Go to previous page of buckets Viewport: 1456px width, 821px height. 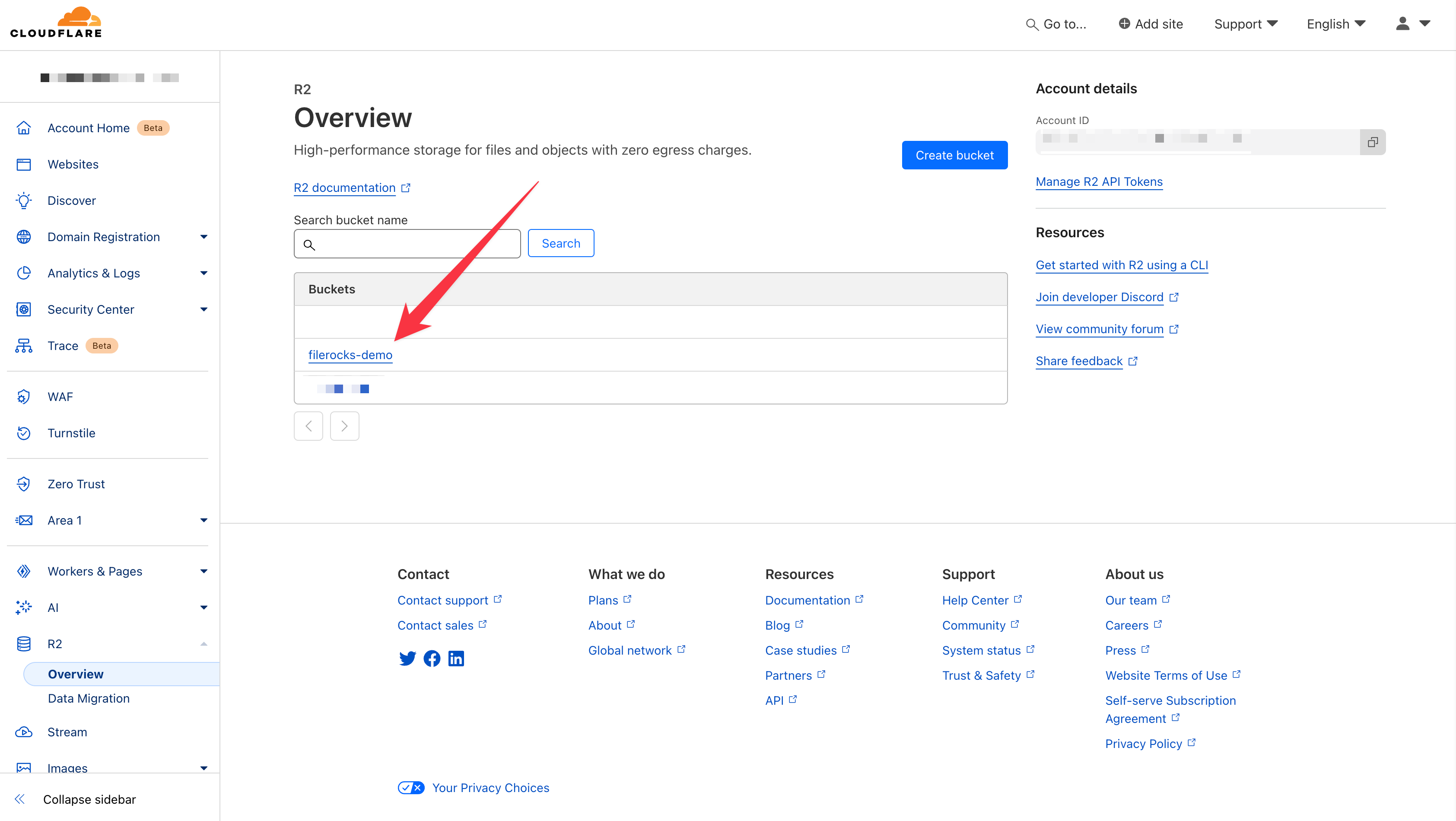tap(308, 426)
